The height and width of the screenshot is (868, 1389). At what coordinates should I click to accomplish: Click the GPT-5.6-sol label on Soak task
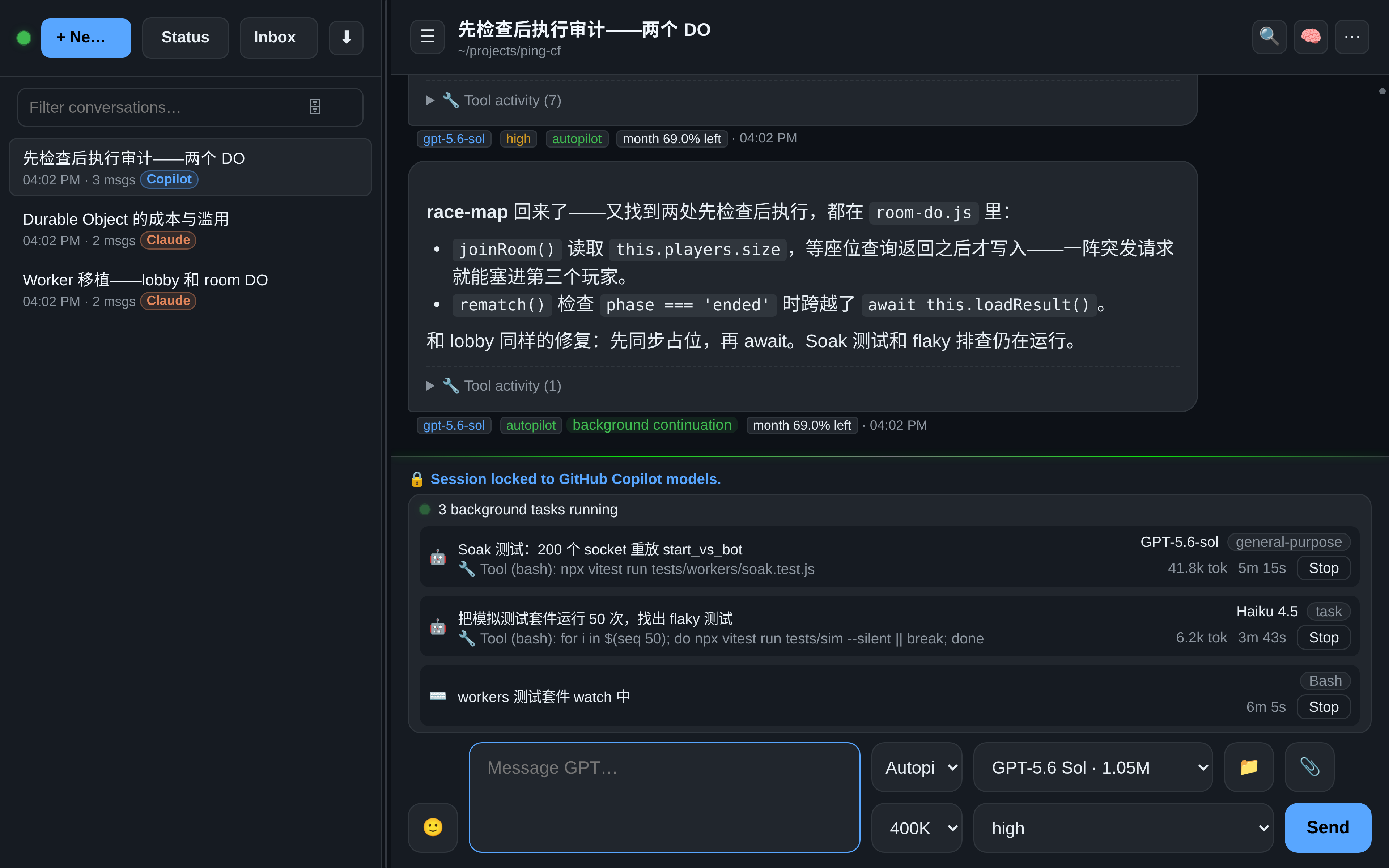[x=1179, y=542]
